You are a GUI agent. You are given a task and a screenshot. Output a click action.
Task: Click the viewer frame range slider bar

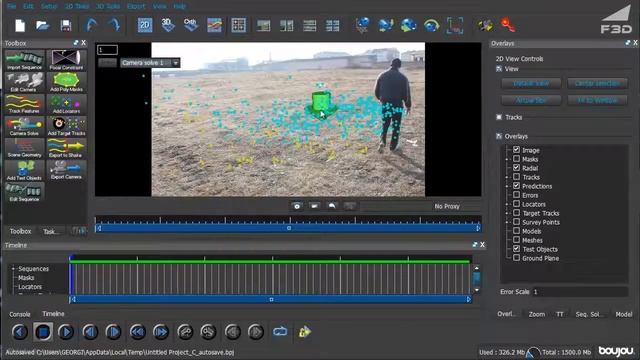288,228
